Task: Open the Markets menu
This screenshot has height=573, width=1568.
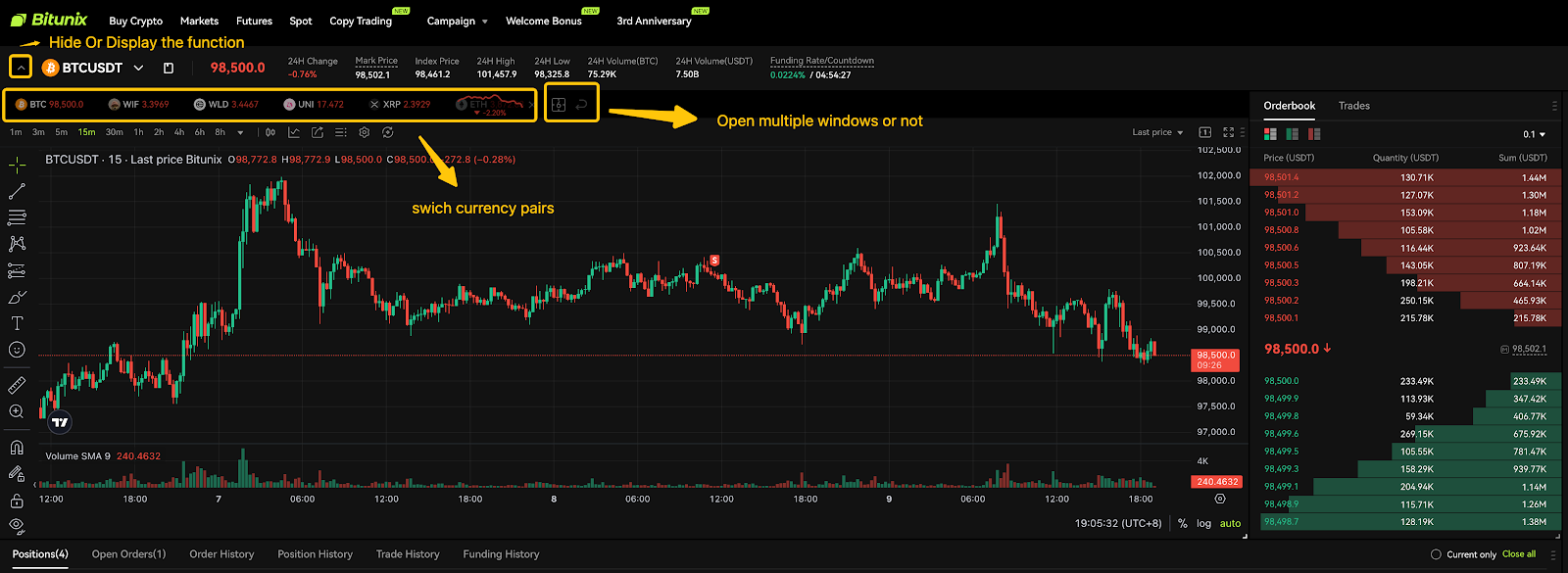Action: 199,21
